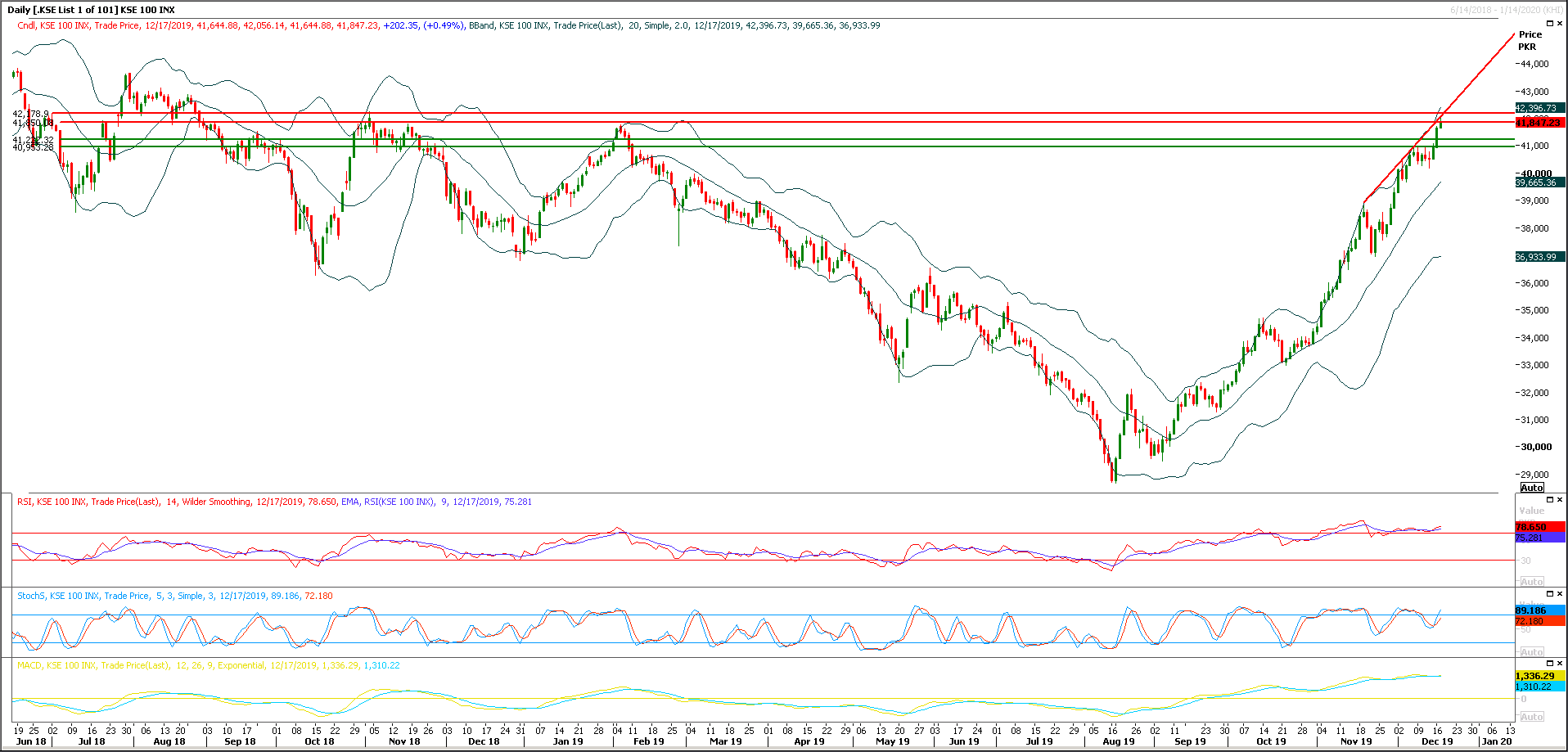Image resolution: width=1568 pixels, height=752 pixels.
Task: Open the Daily interval selector
Action: 19,9
